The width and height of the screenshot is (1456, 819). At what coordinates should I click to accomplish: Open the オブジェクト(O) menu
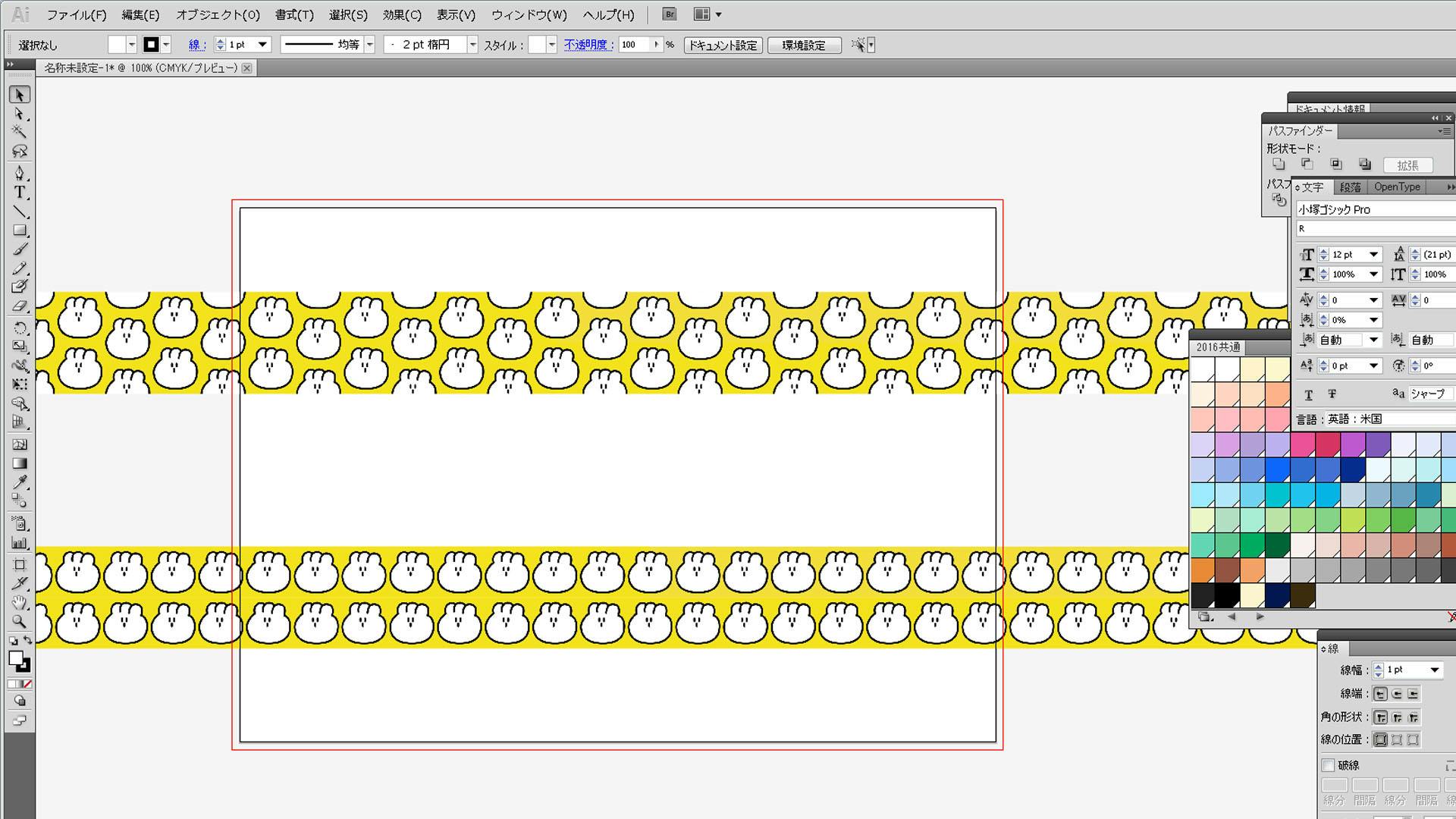[218, 14]
